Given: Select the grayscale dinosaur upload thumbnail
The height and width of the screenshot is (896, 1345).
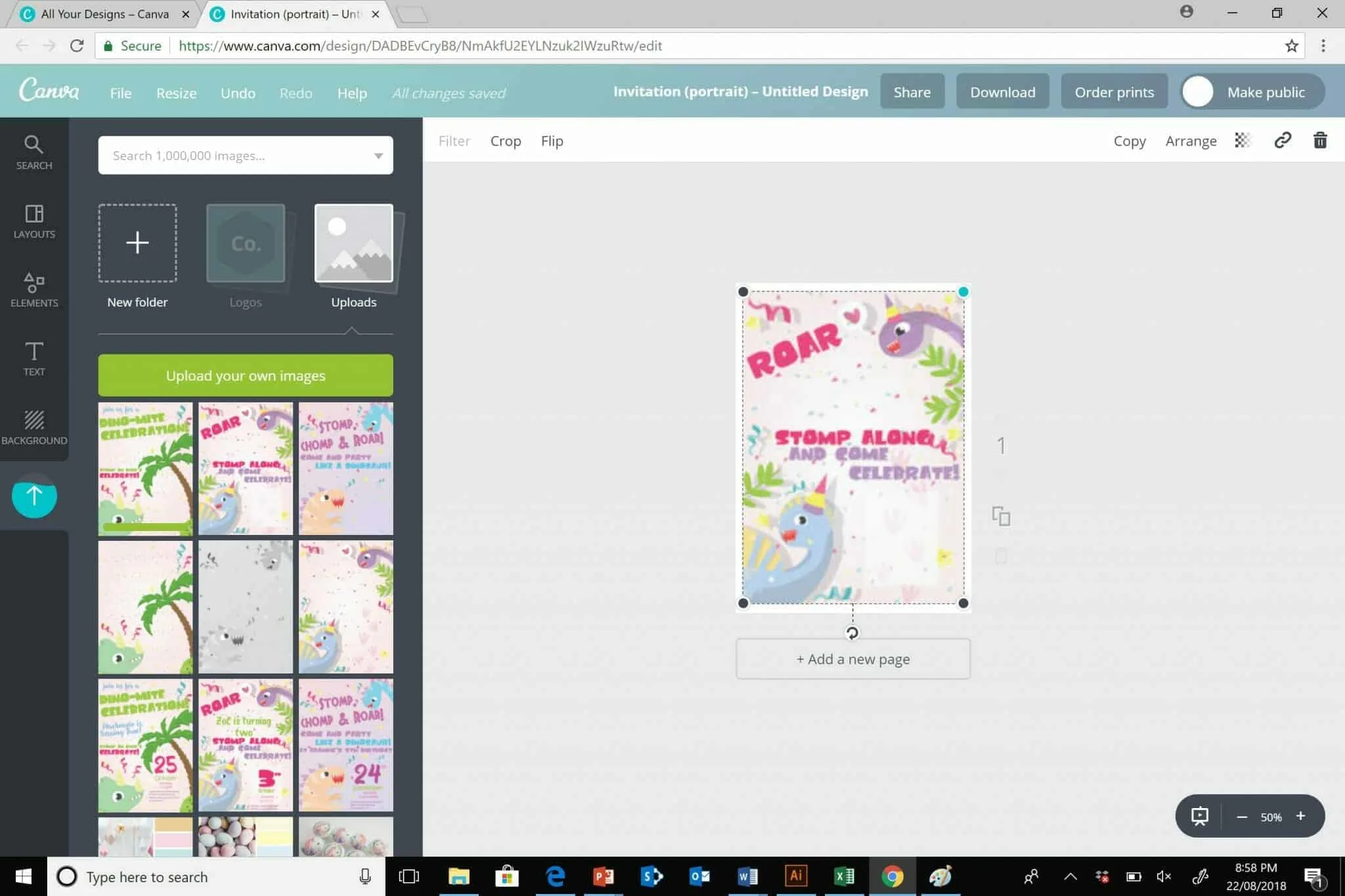Looking at the screenshot, I should [x=246, y=607].
